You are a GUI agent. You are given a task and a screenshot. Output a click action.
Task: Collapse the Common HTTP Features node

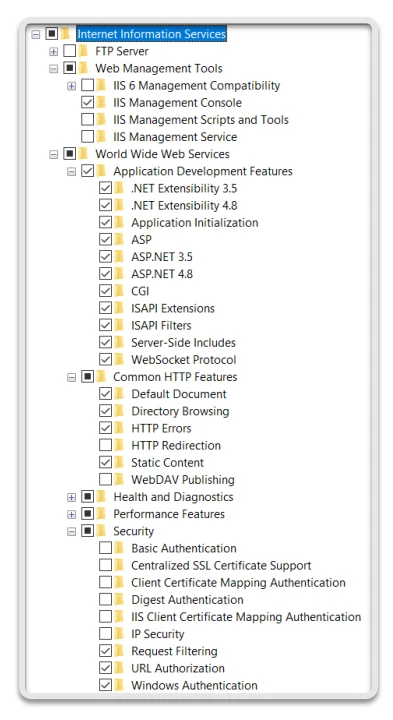coord(72,377)
